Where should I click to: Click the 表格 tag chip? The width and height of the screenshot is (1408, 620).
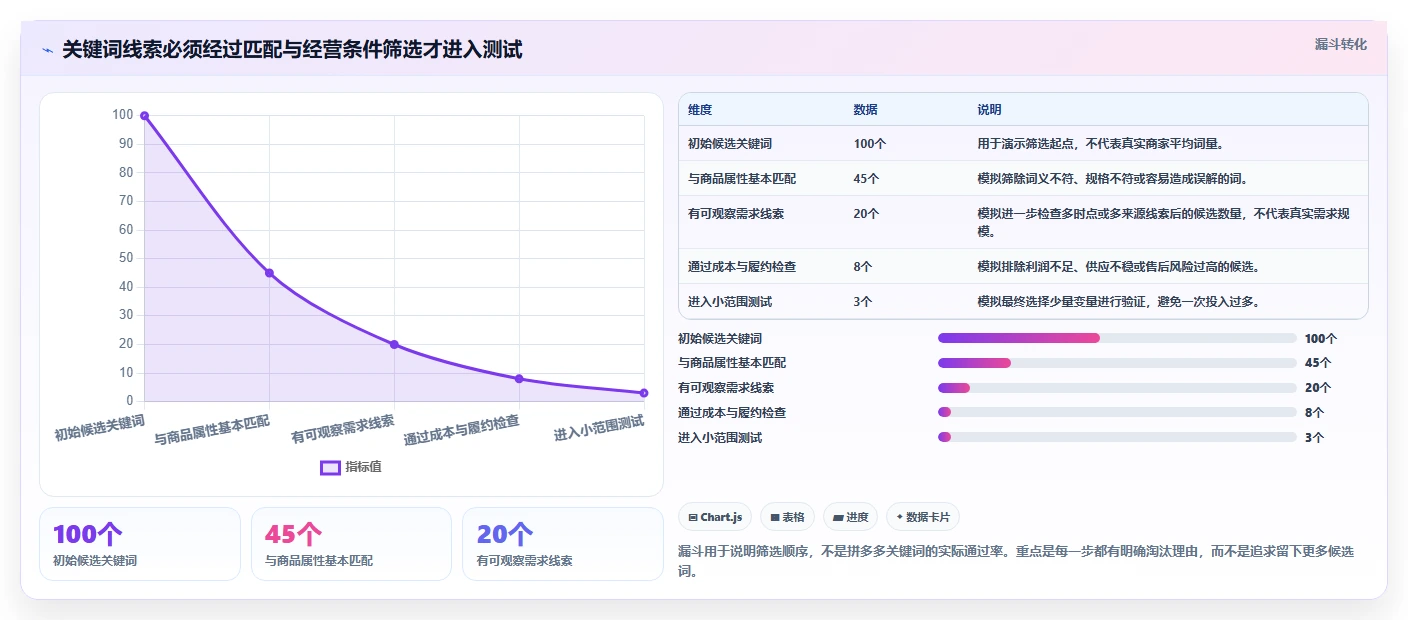pos(788,517)
